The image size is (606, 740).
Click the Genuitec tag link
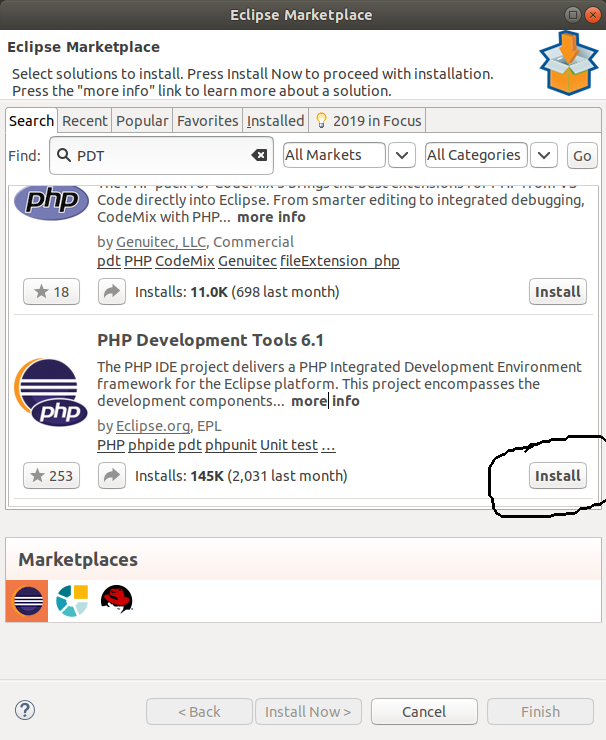tap(247, 261)
